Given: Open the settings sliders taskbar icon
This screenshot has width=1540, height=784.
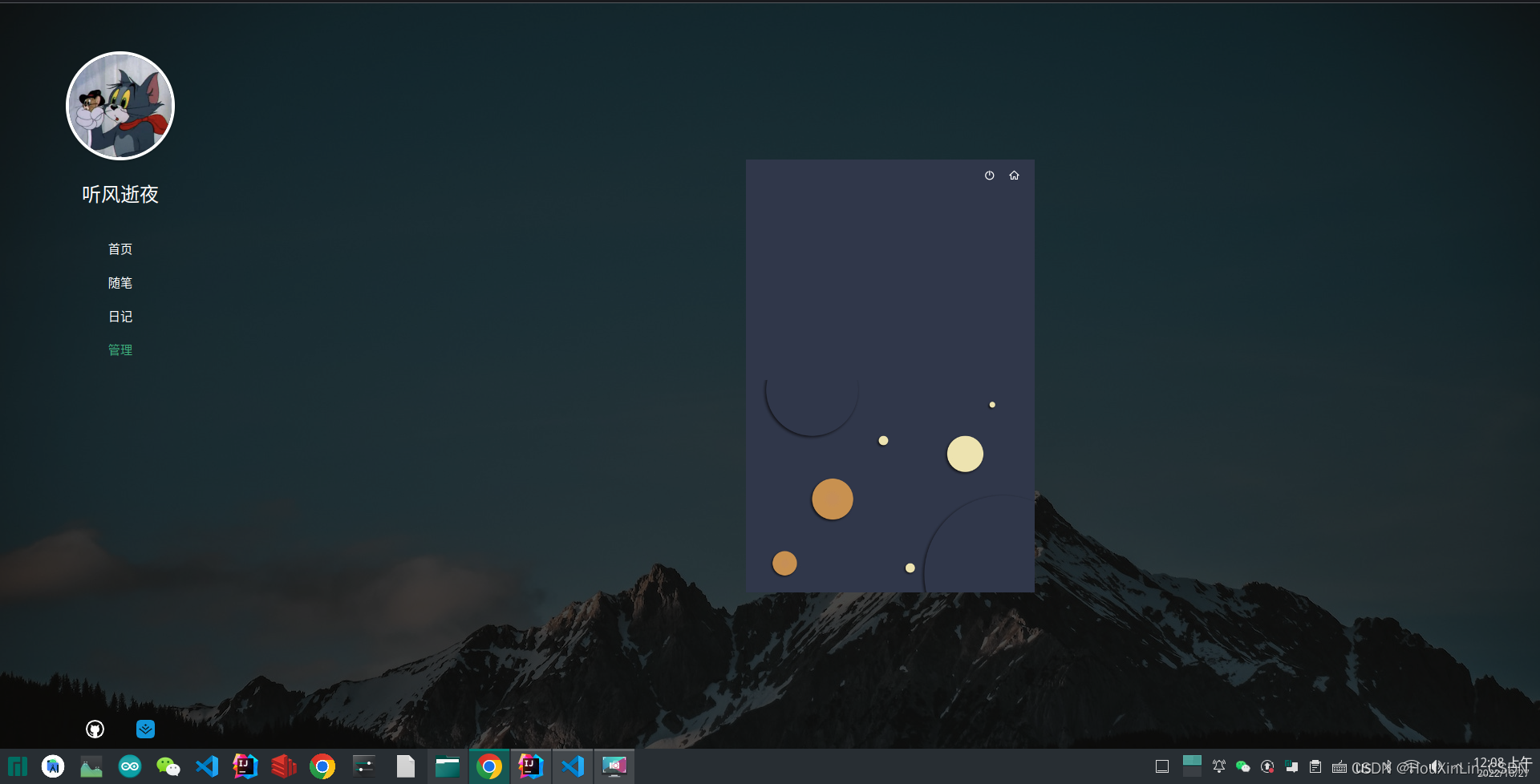Looking at the screenshot, I should click(364, 766).
